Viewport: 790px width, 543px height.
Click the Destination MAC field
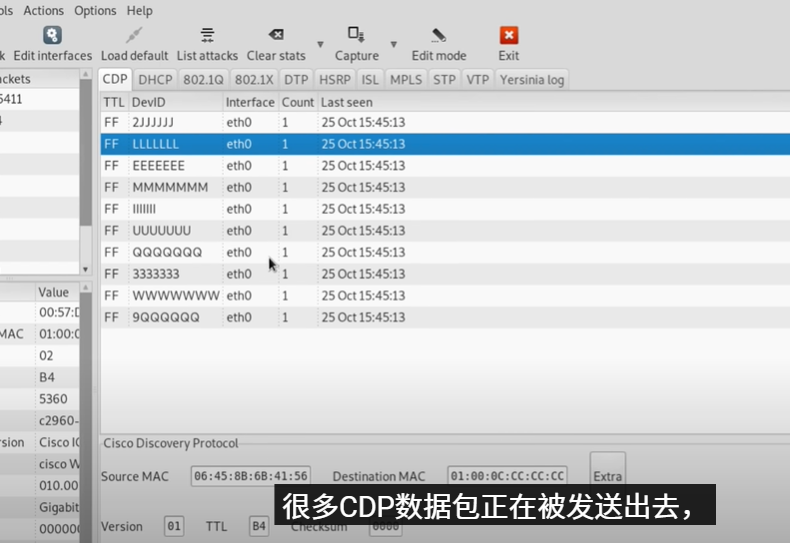[508, 476]
